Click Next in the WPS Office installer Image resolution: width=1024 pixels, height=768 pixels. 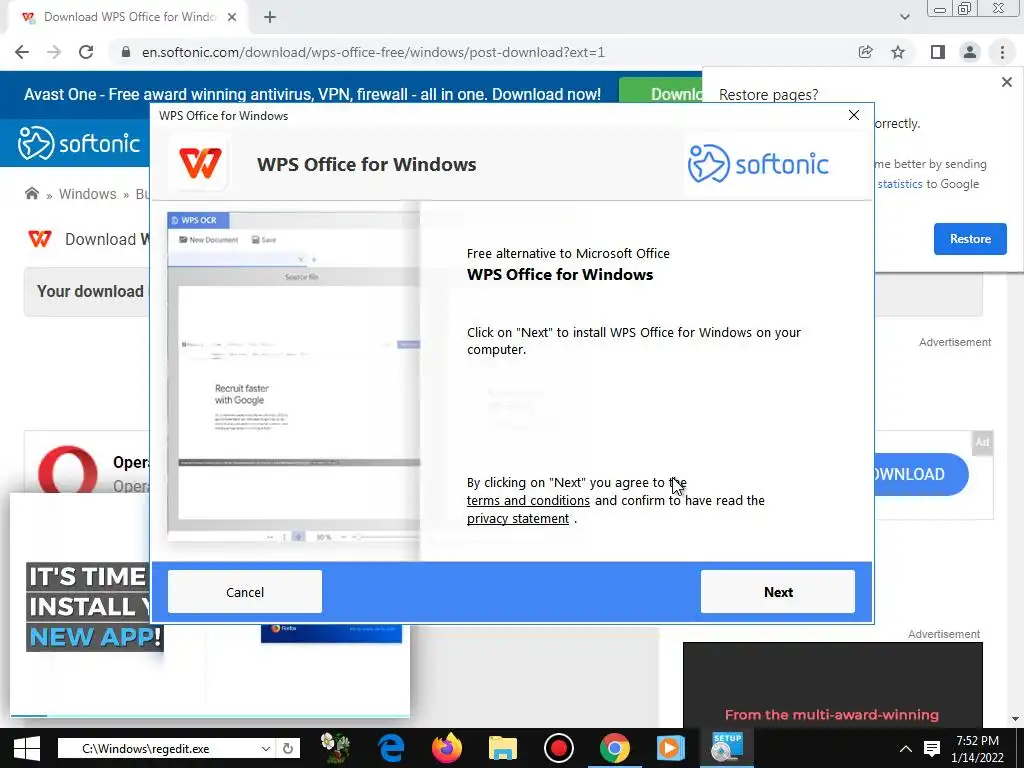(x=777, y=592)
